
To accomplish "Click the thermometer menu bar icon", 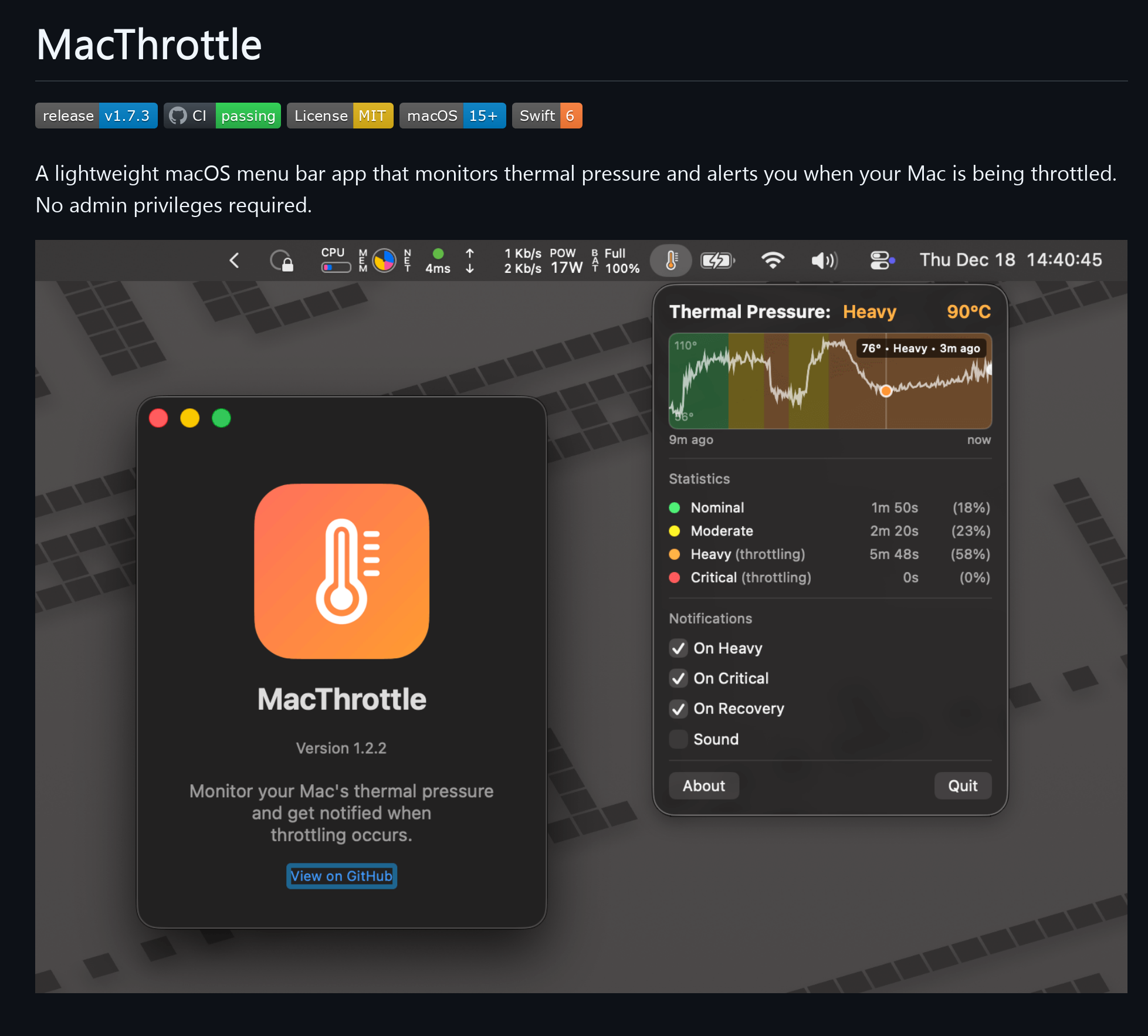I will click(x=671, y=260).
